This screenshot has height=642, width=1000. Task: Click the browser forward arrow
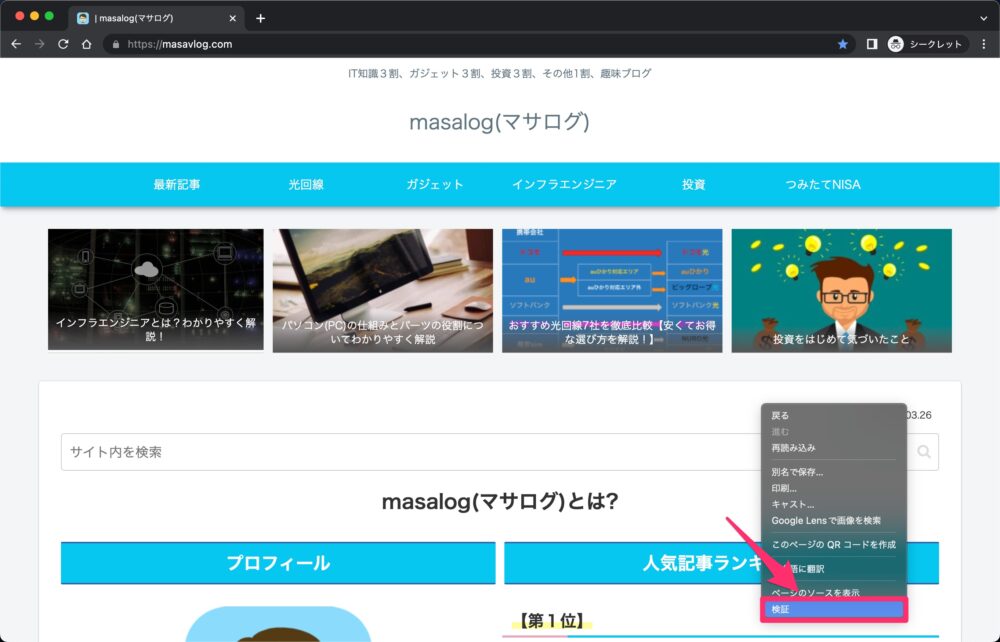pos(40,44)
